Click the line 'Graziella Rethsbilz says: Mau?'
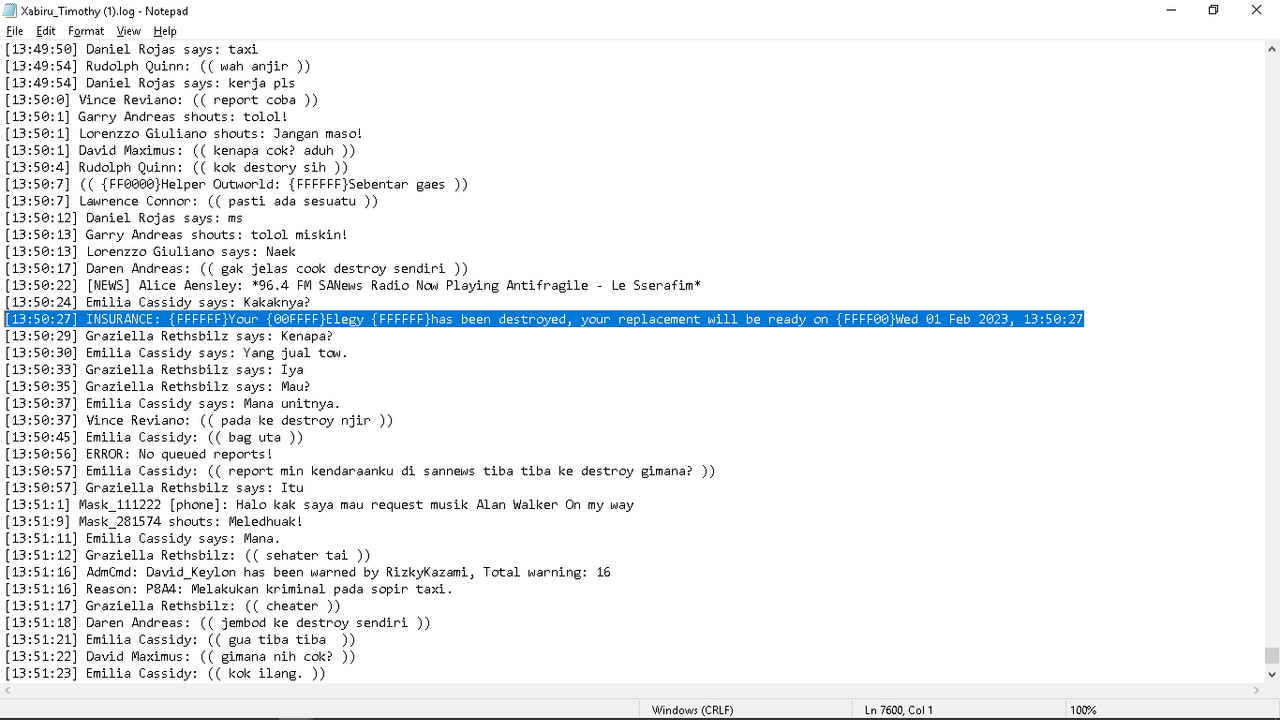Viewport: 1280px width, 720px height. 158,387
